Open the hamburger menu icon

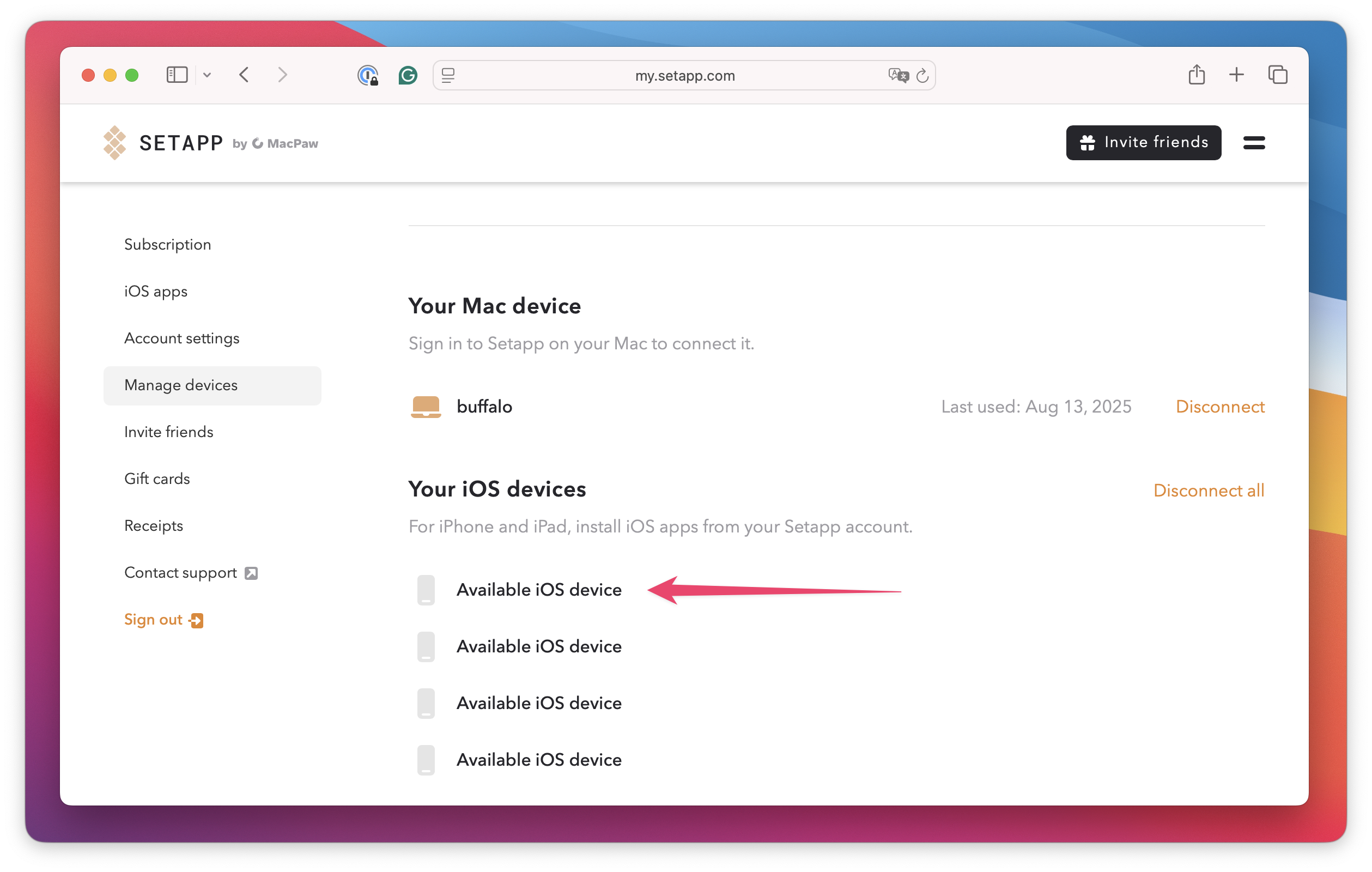point(1253,142)
